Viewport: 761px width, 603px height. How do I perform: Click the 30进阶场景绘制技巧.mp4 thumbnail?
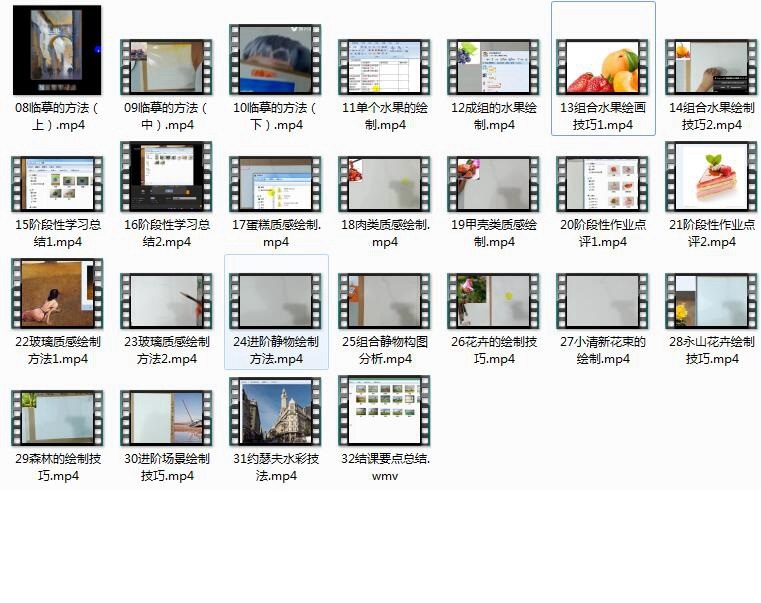166,418
